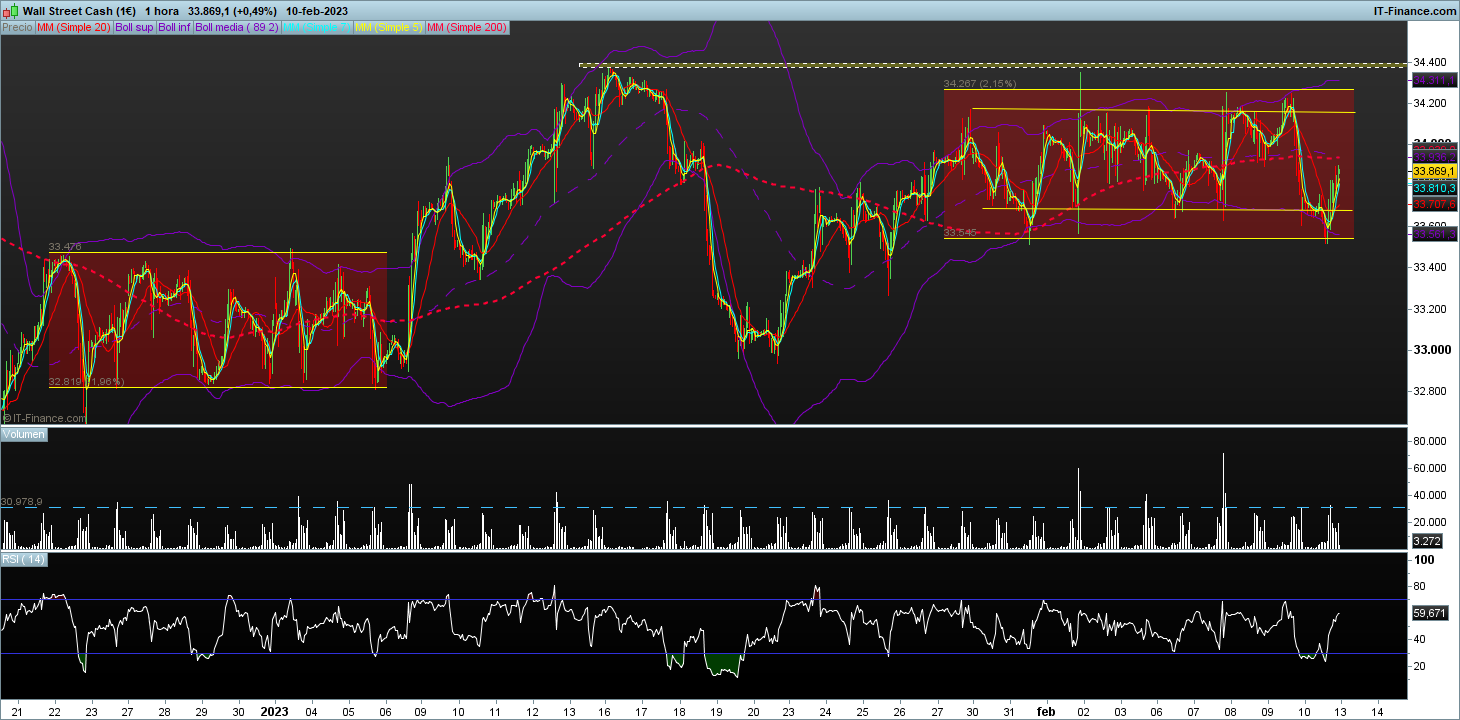
Task: Click the red 33.707,6 price tag
Action: coord(1432,204)
